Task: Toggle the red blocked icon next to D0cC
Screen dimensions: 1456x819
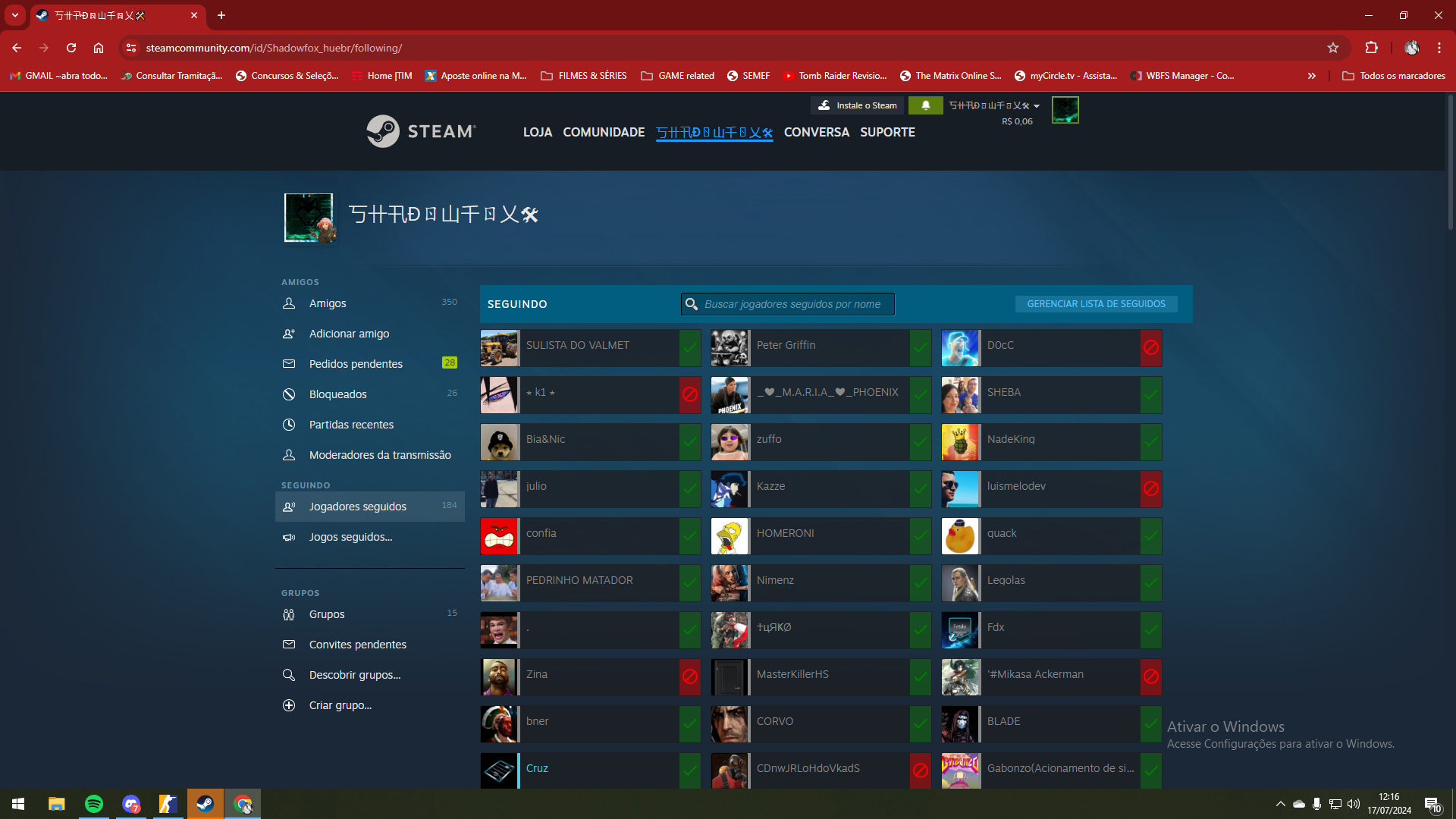Action: (1151, 348)
